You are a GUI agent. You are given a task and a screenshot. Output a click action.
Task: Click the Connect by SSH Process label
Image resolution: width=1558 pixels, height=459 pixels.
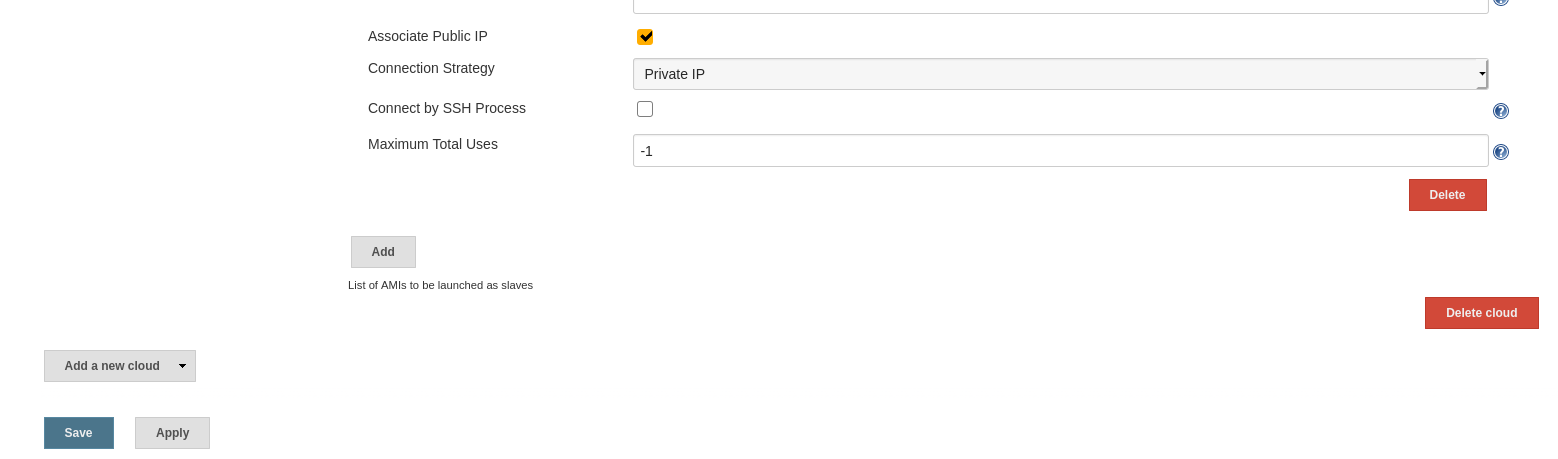click(447, 108)
